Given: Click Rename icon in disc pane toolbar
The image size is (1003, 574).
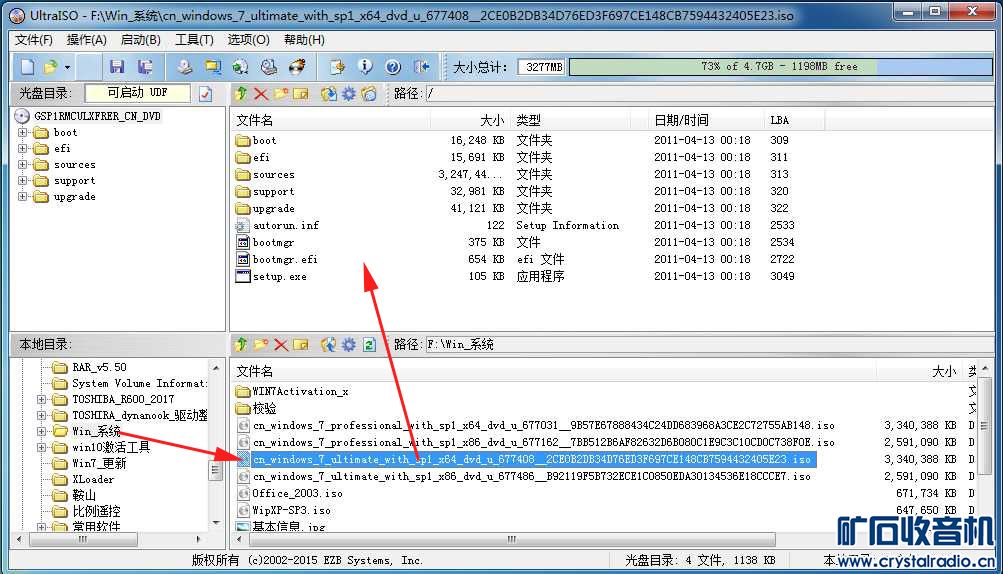Looking at the screenshot, I should (301, 94).
